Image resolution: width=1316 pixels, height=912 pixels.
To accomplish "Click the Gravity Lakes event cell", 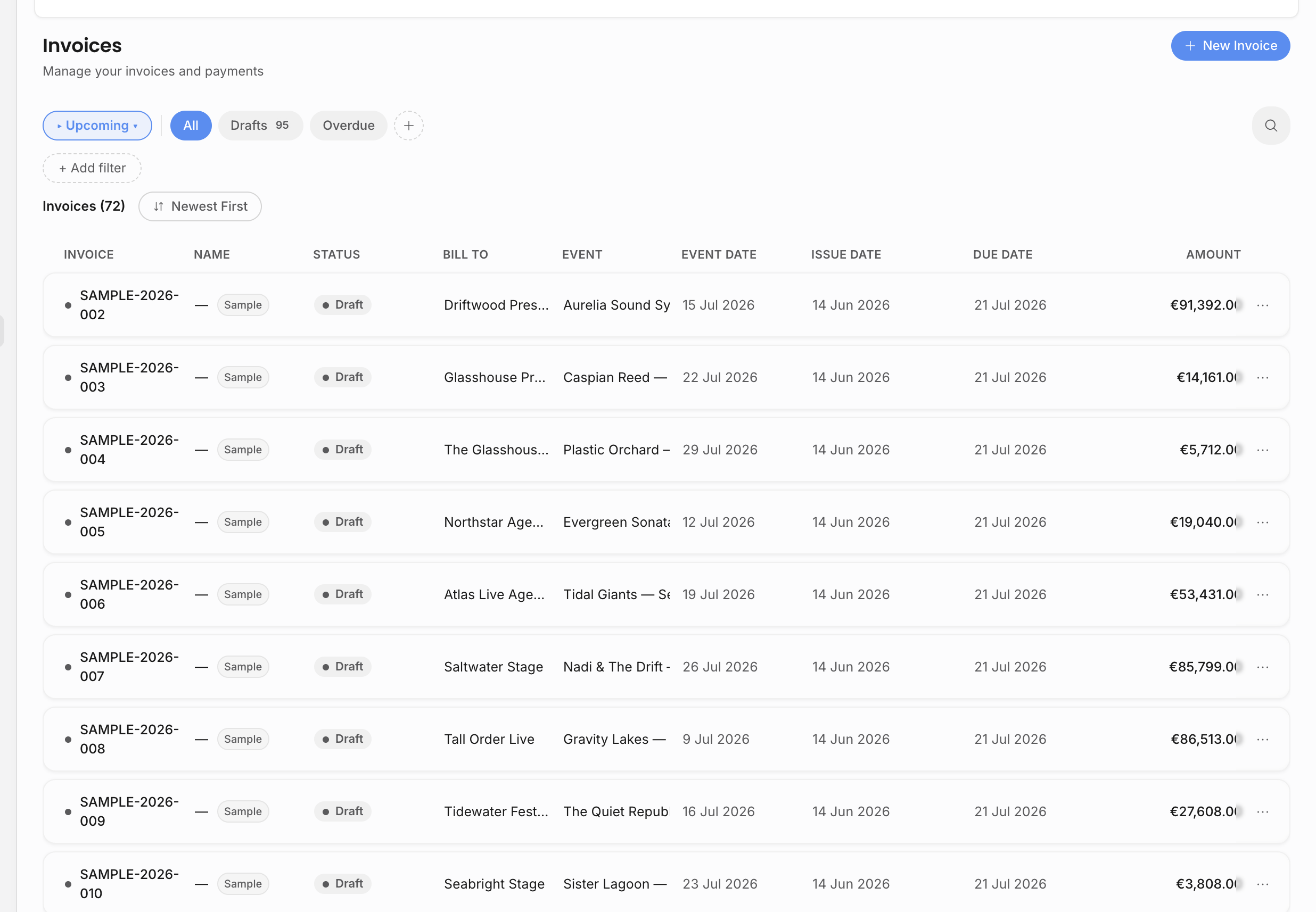I will click(x=614, y=740).
